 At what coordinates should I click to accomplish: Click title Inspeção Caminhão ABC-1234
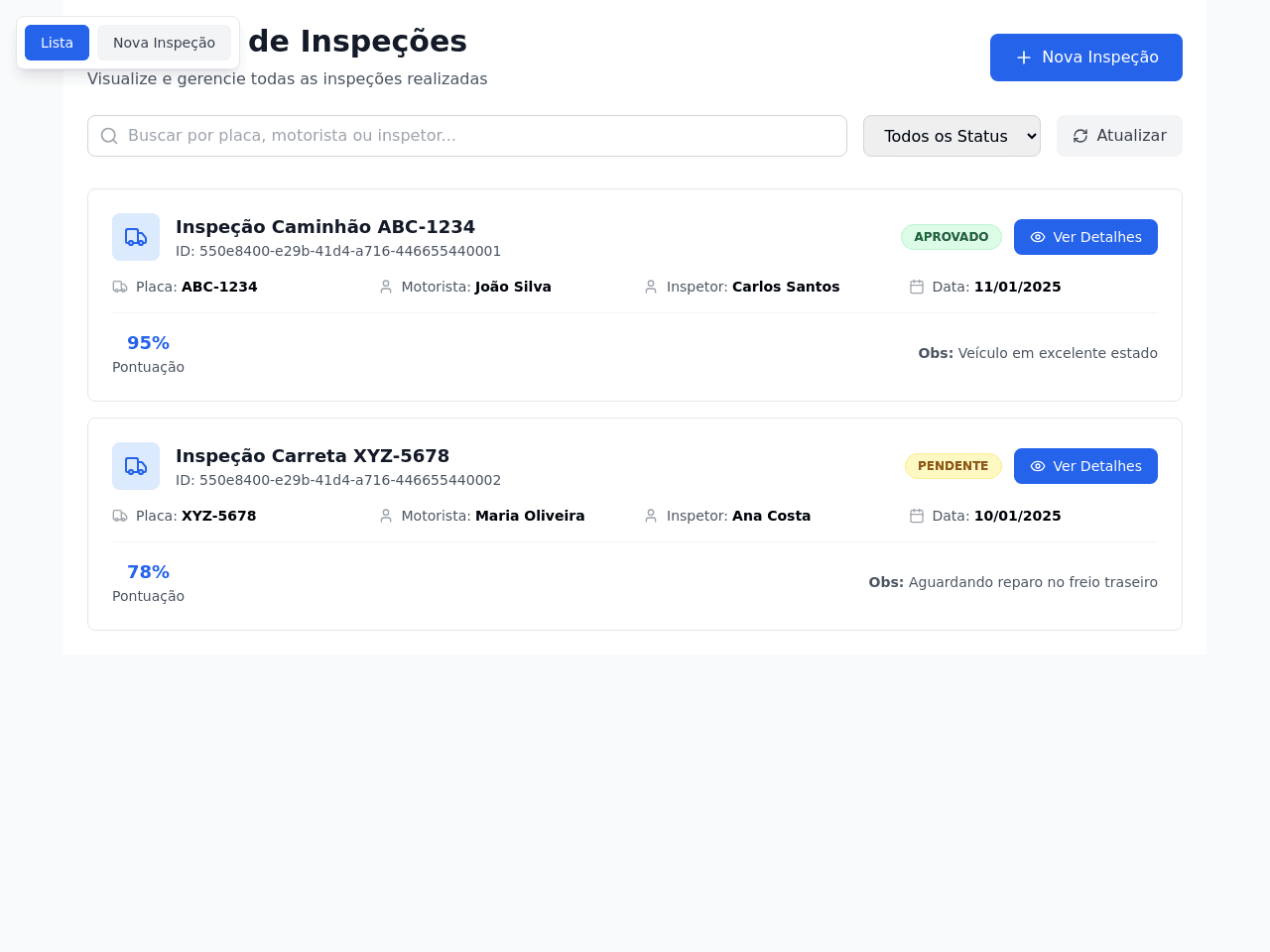pyautogui.click(x=325, y=226)
